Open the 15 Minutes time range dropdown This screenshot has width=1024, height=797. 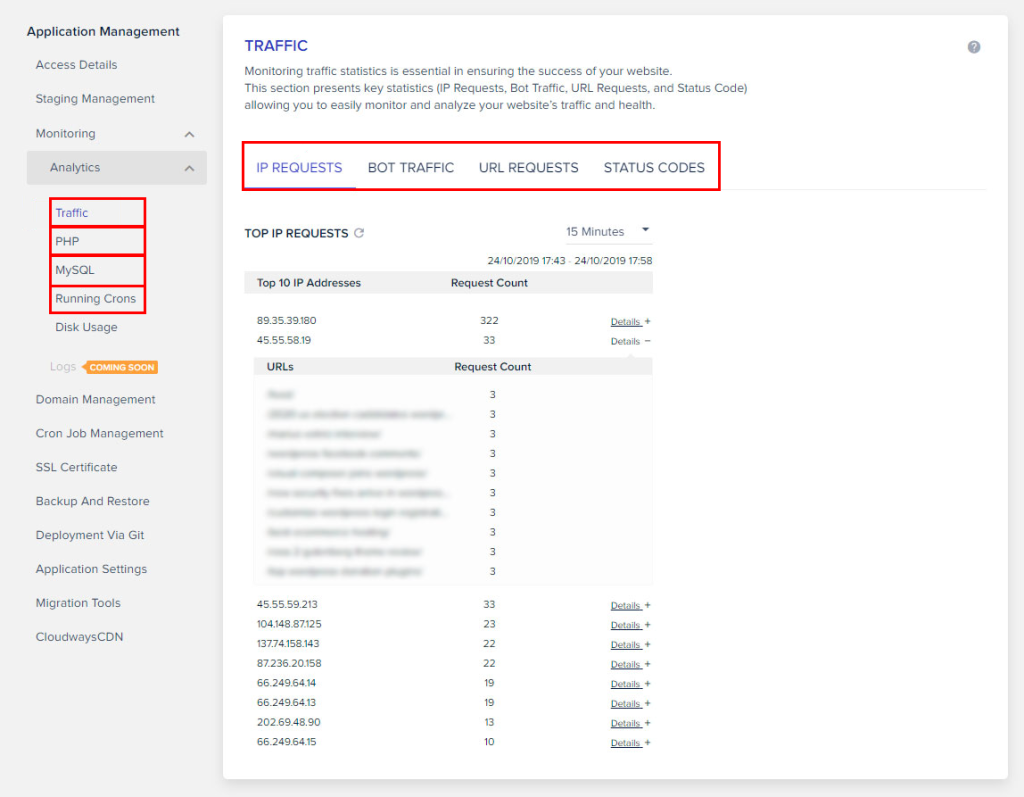tap(608, 231)
